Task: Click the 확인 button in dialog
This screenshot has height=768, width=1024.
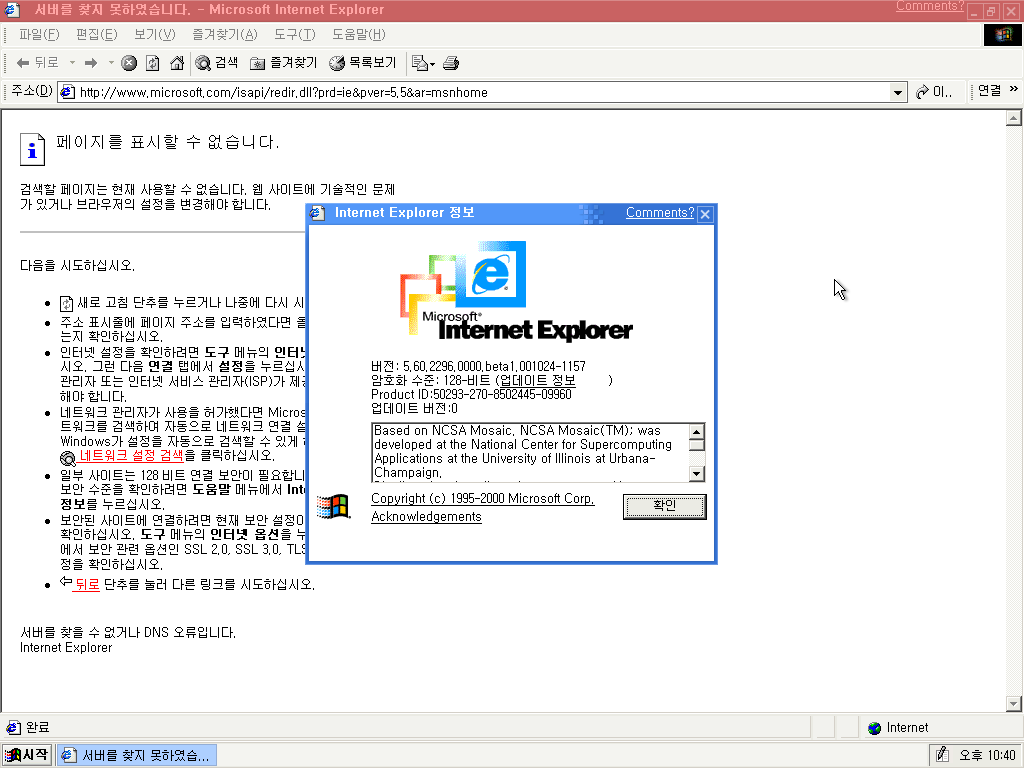Action: (665, 506)
